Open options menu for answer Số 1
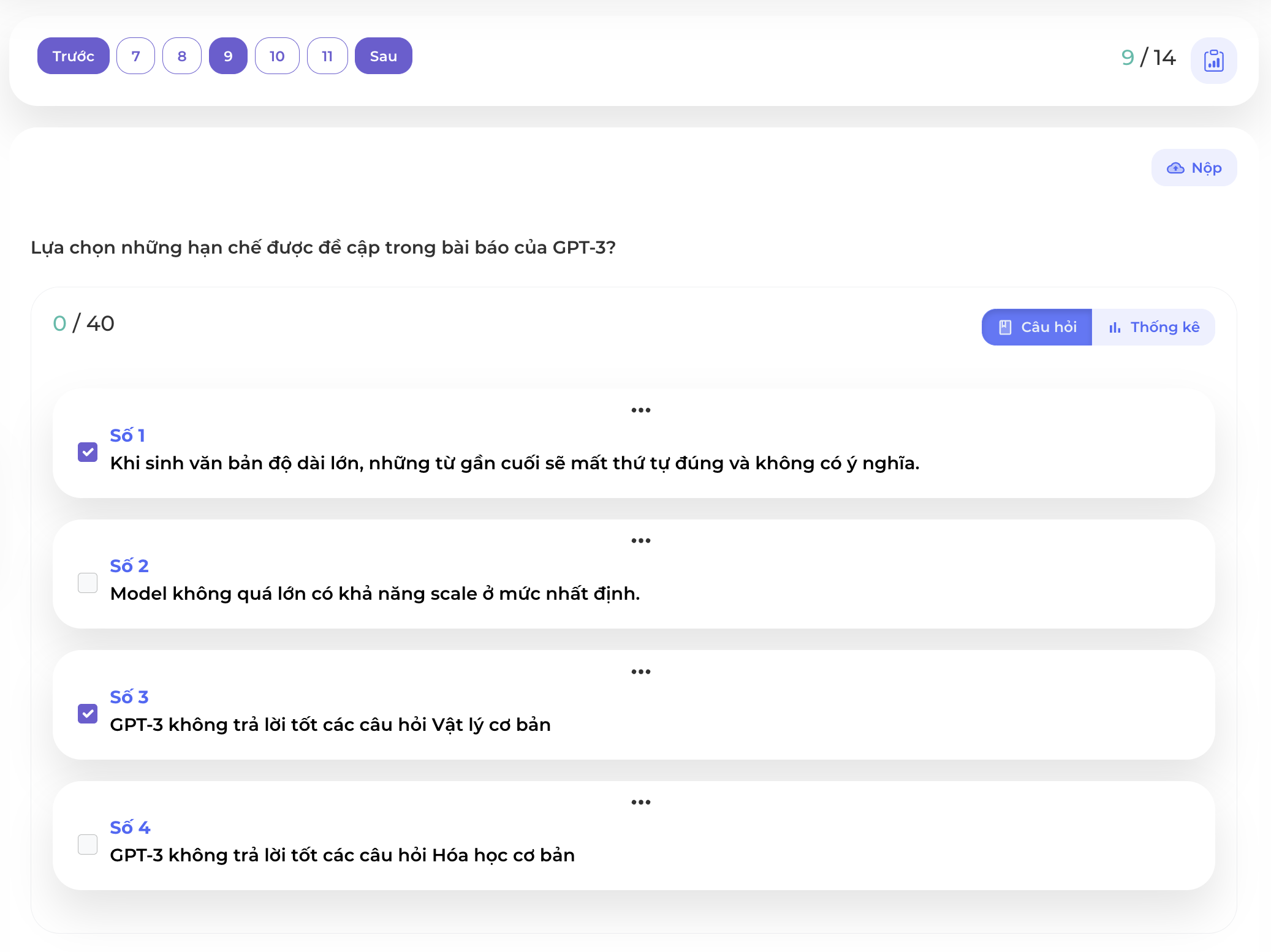 pos(641,410)
